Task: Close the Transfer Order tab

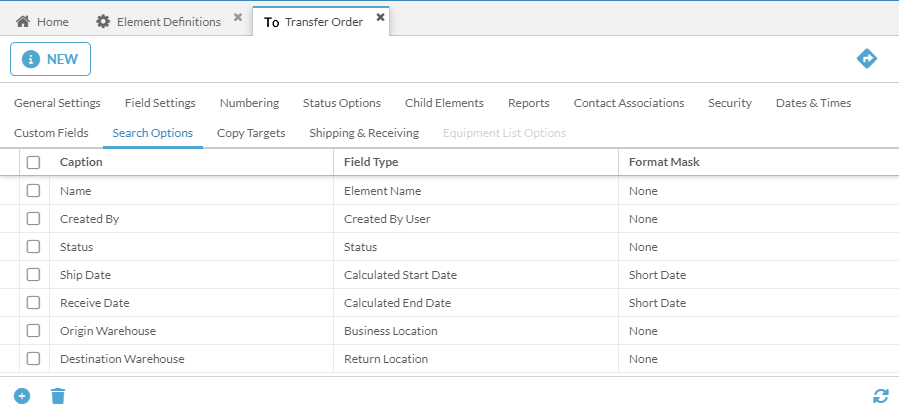Action: 380,17
